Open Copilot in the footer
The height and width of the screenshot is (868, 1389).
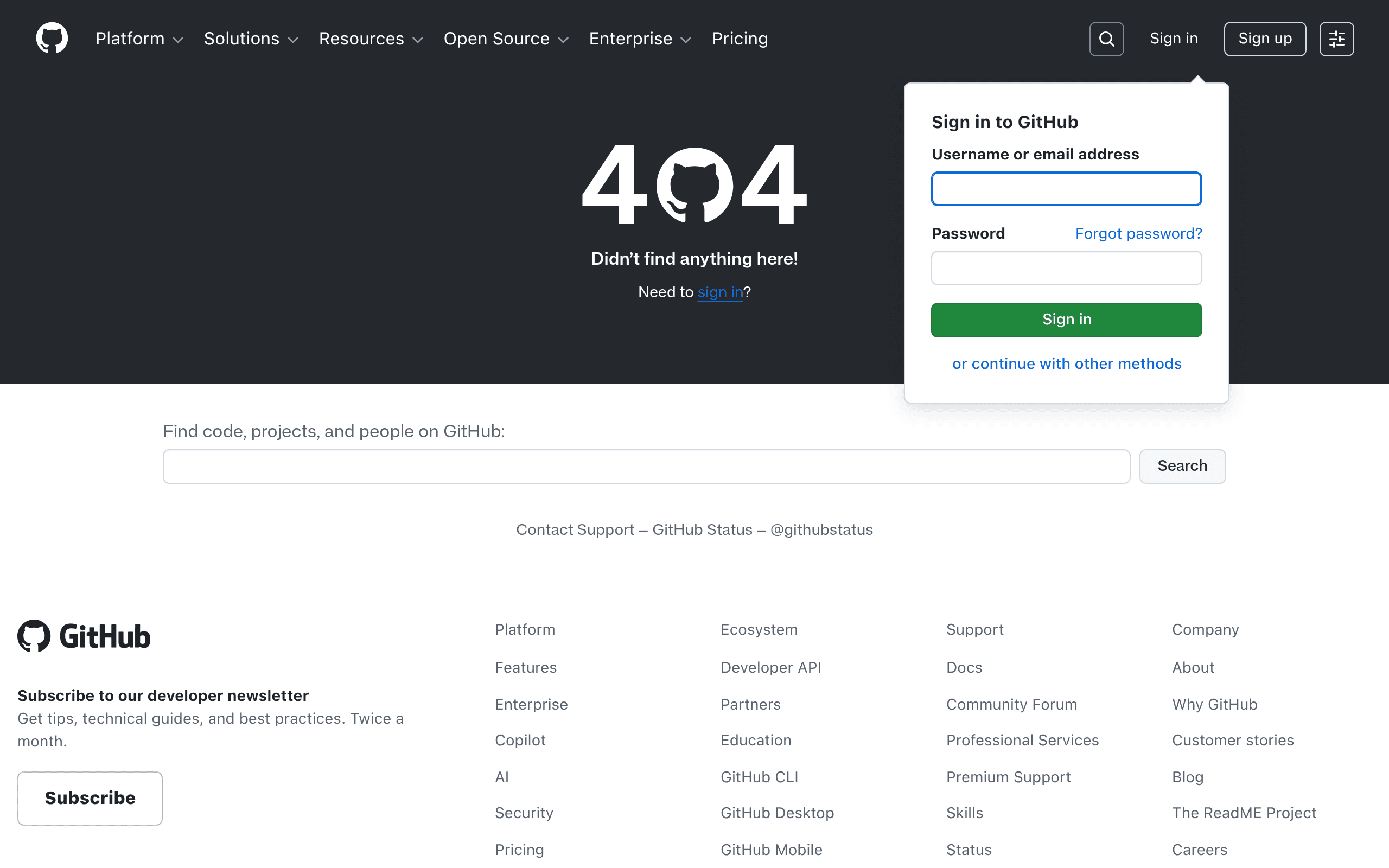(520, 741)
